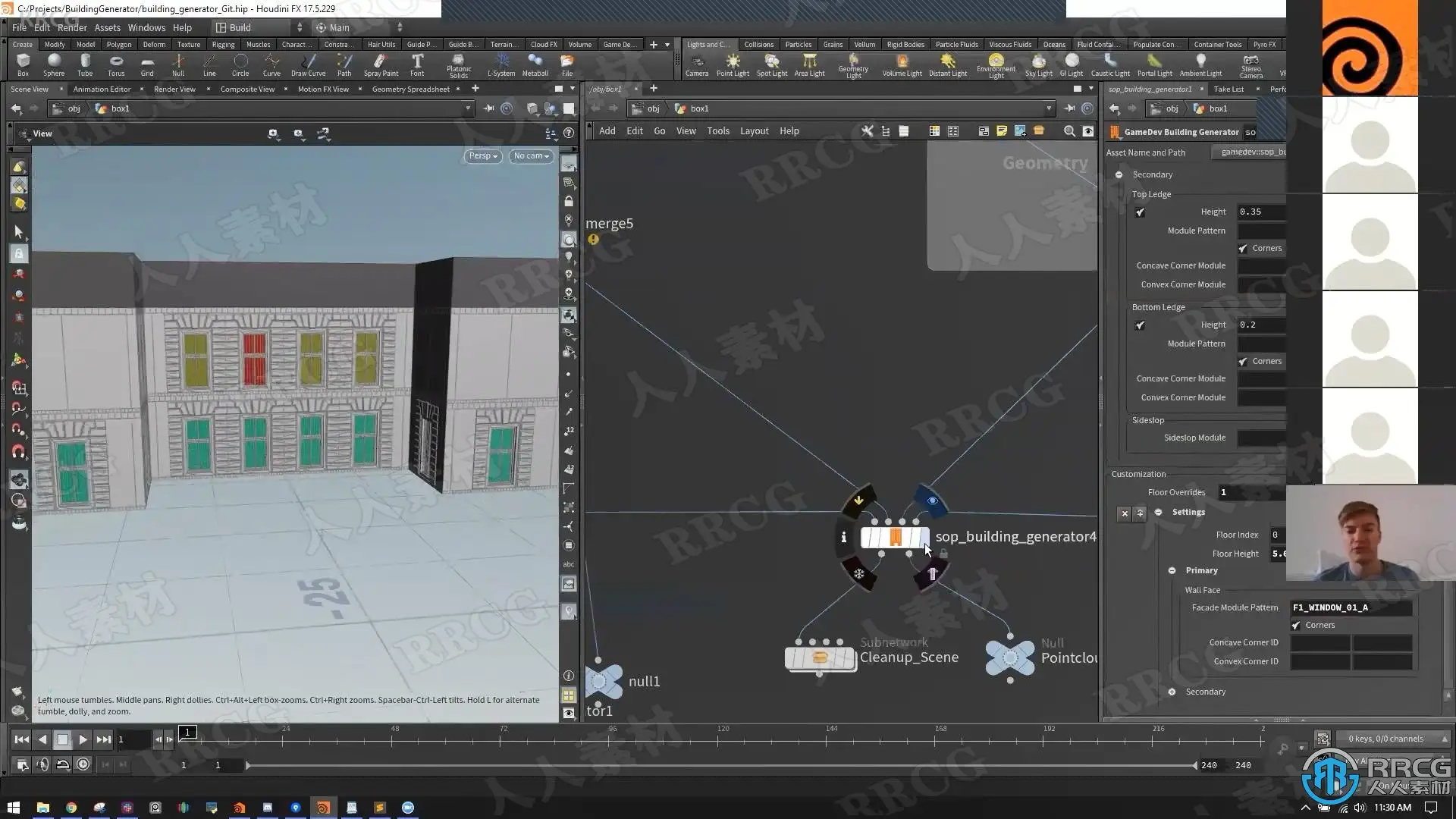Screen dimensions: 1456x819
Task: Open the Persp viewport dropdown
Action: (482, 156)
